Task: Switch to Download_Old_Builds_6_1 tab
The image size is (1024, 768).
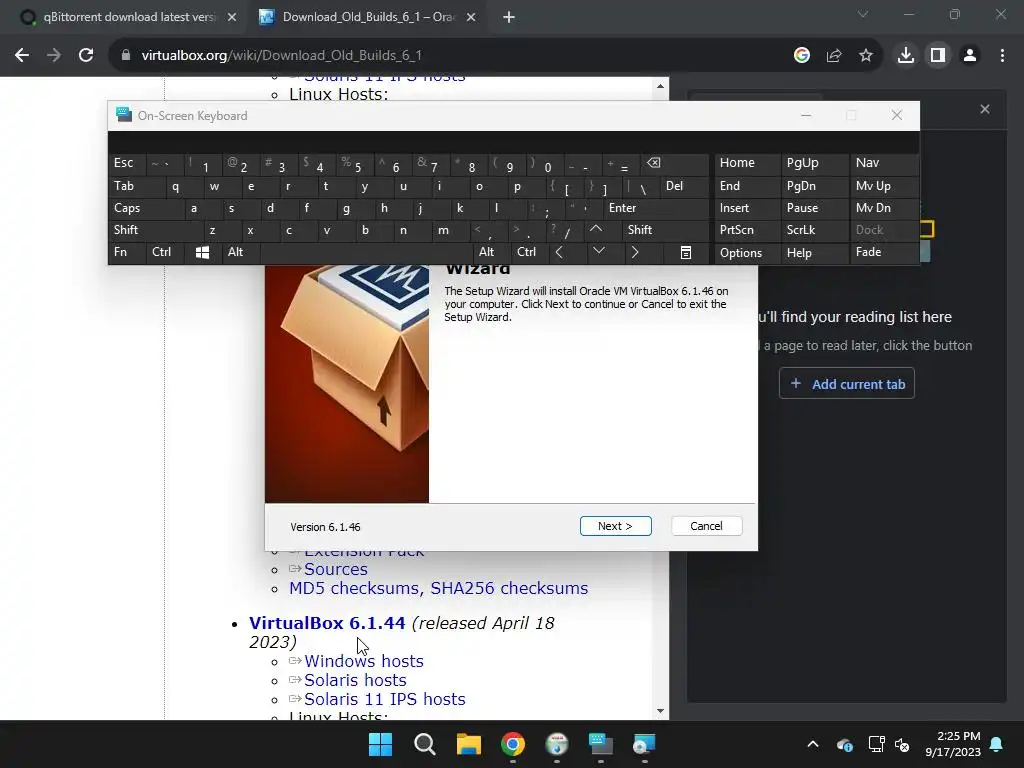Action: (x=368, y=18)
